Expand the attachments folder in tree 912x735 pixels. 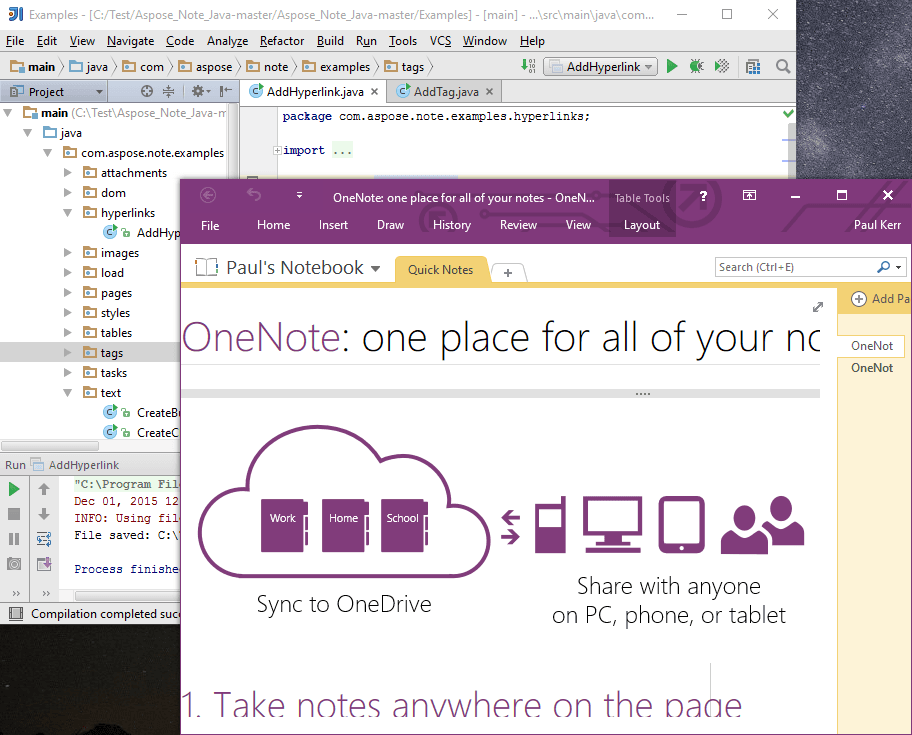(x=67, y=173)
